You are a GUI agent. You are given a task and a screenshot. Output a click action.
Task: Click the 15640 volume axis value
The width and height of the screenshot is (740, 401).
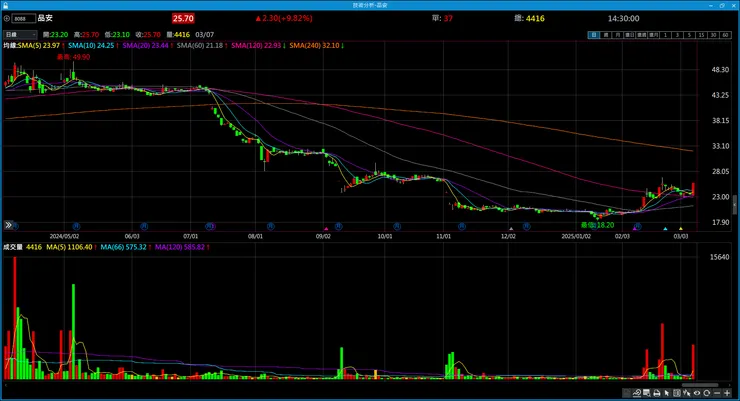coord(720,257)
